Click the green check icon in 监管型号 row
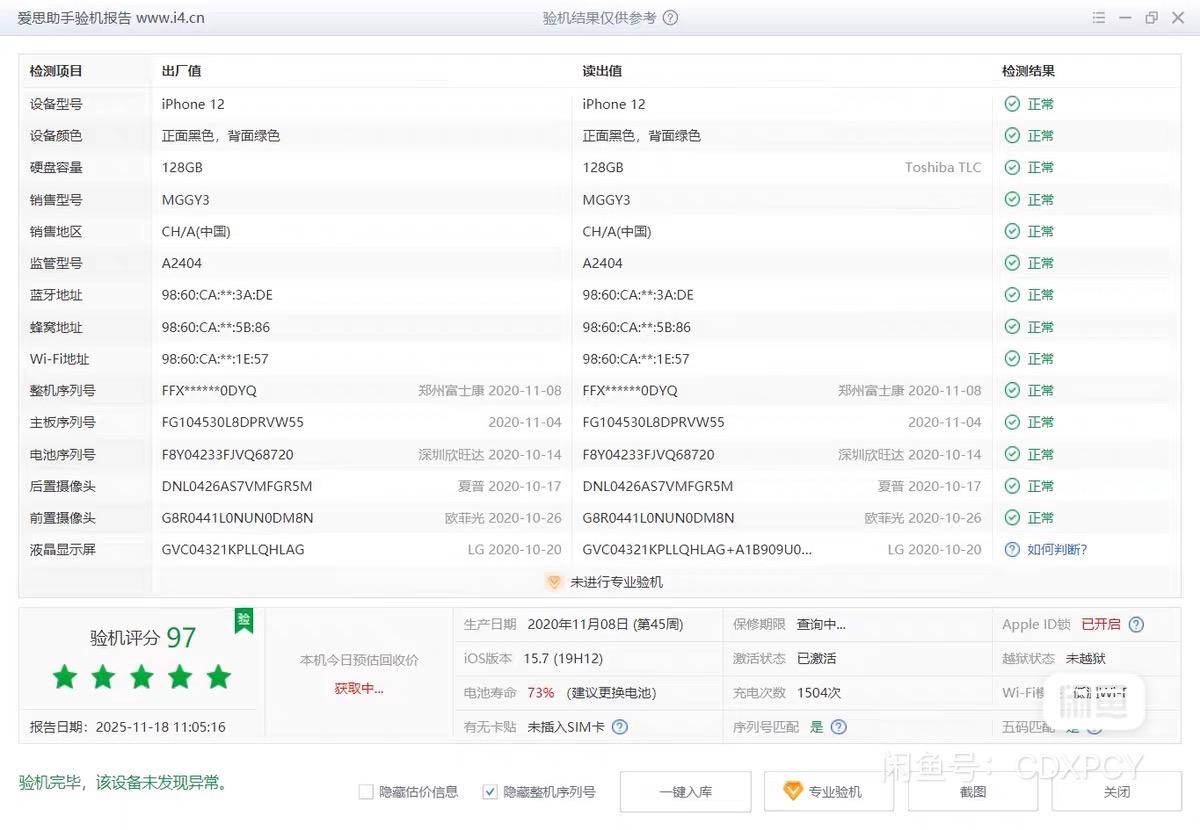Viewport: 1200px width, 830px height. point(1012,263)
